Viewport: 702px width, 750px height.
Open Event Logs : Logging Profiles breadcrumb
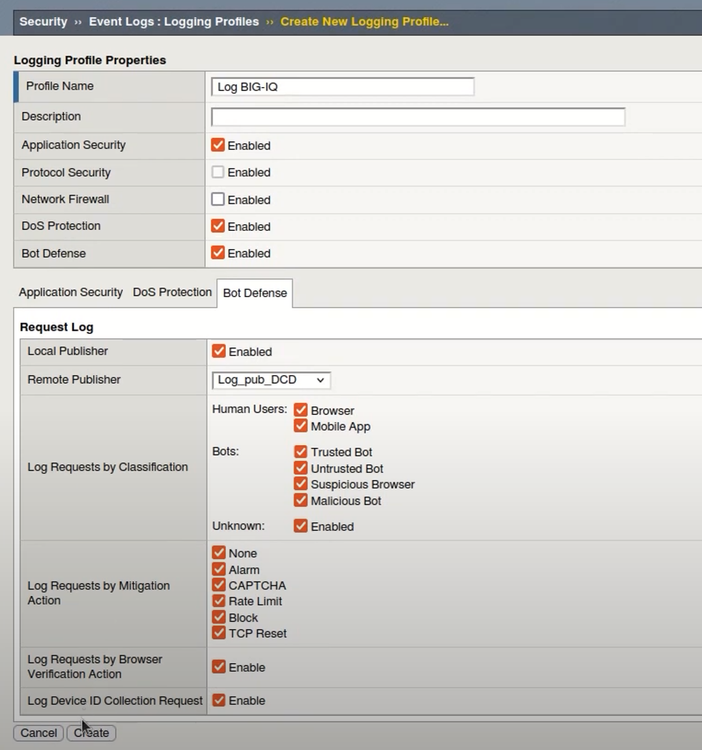tap(173, 21)
